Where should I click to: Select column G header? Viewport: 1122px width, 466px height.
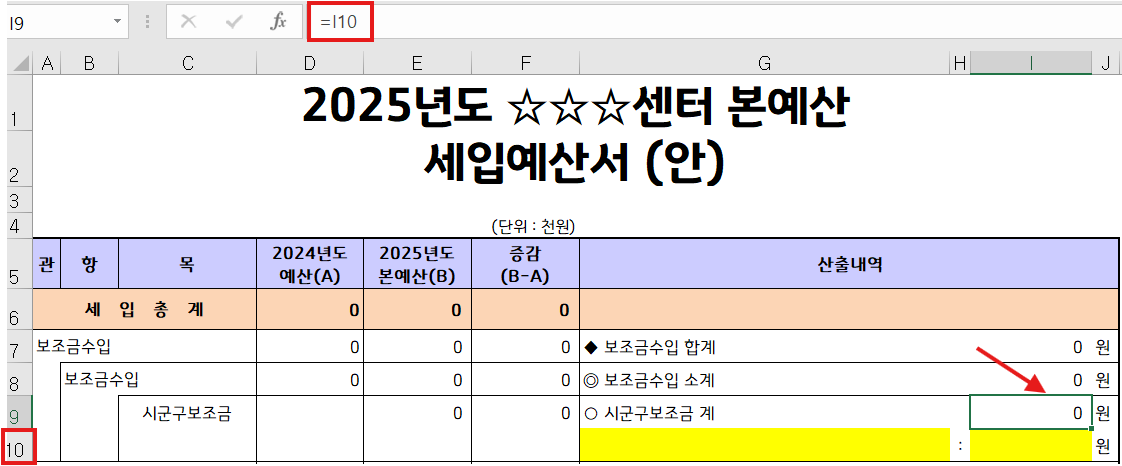pos(764,64)
